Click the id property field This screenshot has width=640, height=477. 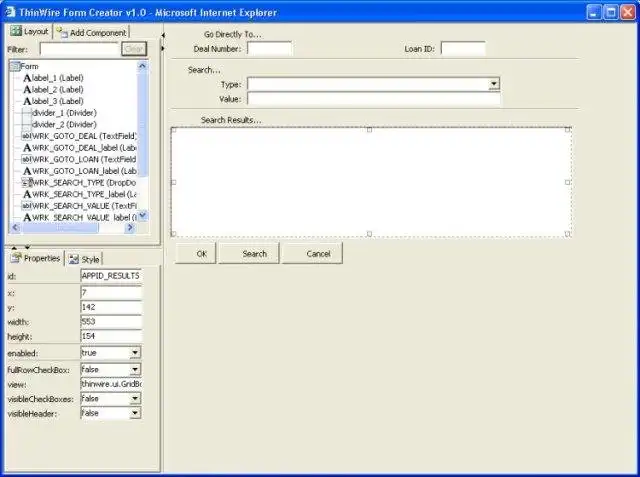click(x=111, y=276)
